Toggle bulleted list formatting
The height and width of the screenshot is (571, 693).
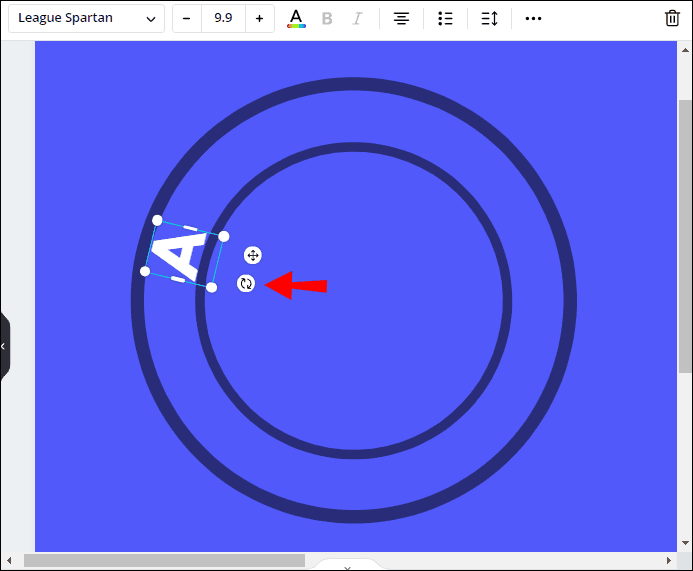pos(446,18)
